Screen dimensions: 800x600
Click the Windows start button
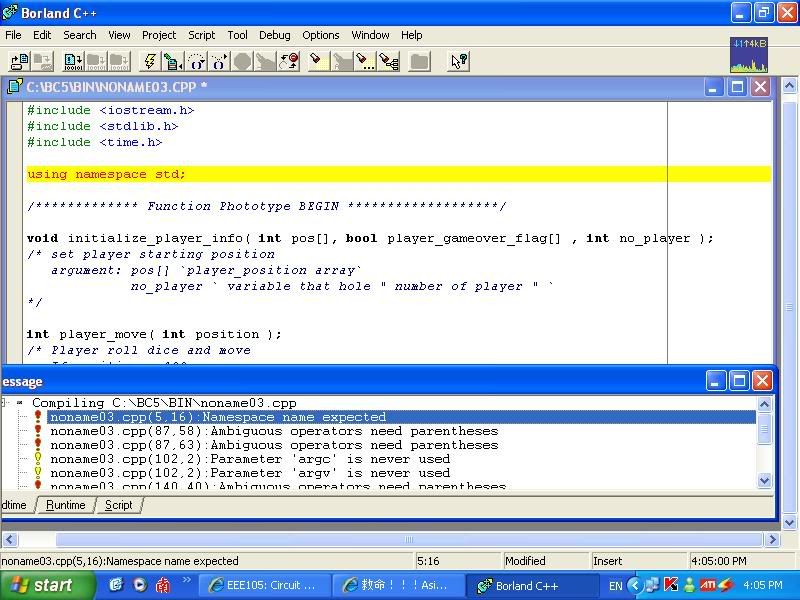[x=40, y=585]
